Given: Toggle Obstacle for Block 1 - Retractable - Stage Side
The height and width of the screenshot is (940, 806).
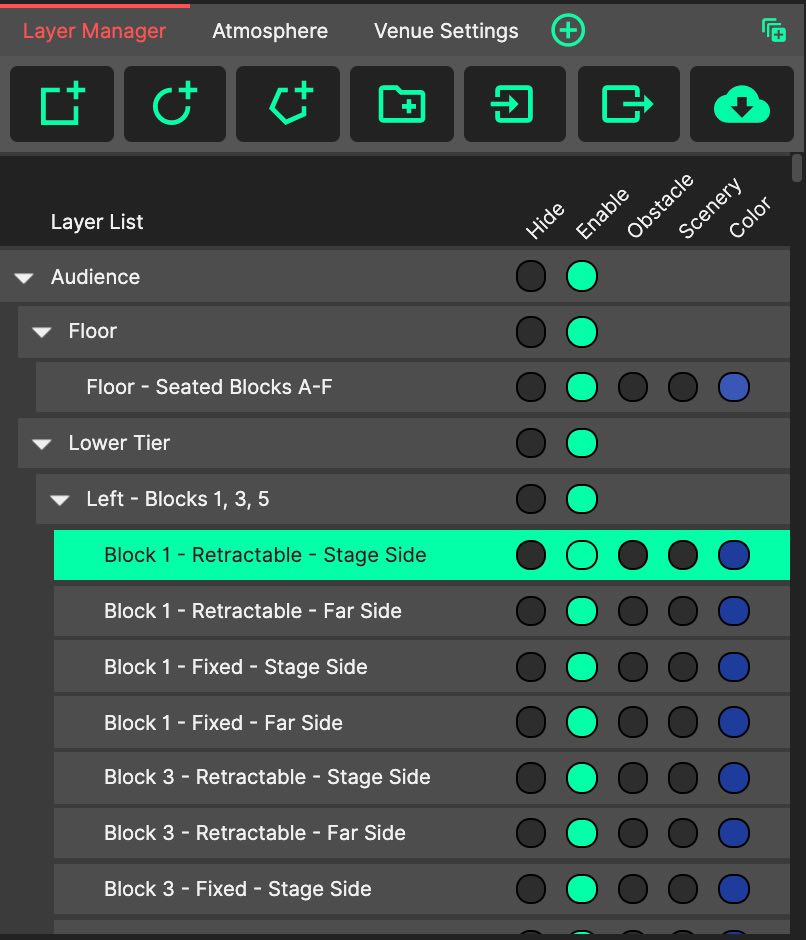Looking at the screenshot, I should click(633, 555).
